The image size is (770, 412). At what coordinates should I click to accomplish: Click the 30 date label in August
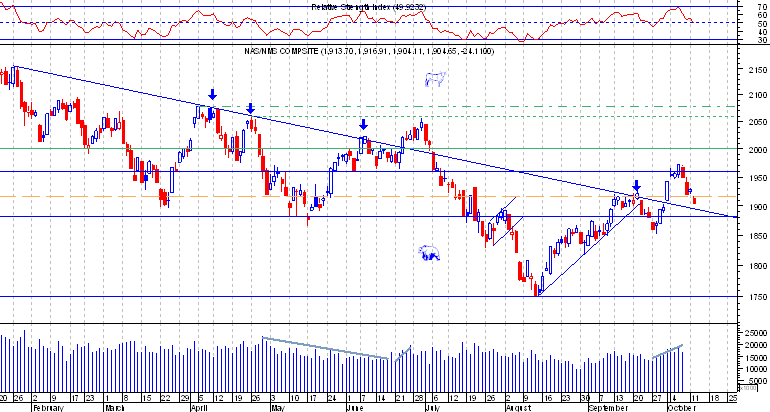pyautogui.click(x=585, y=398)
